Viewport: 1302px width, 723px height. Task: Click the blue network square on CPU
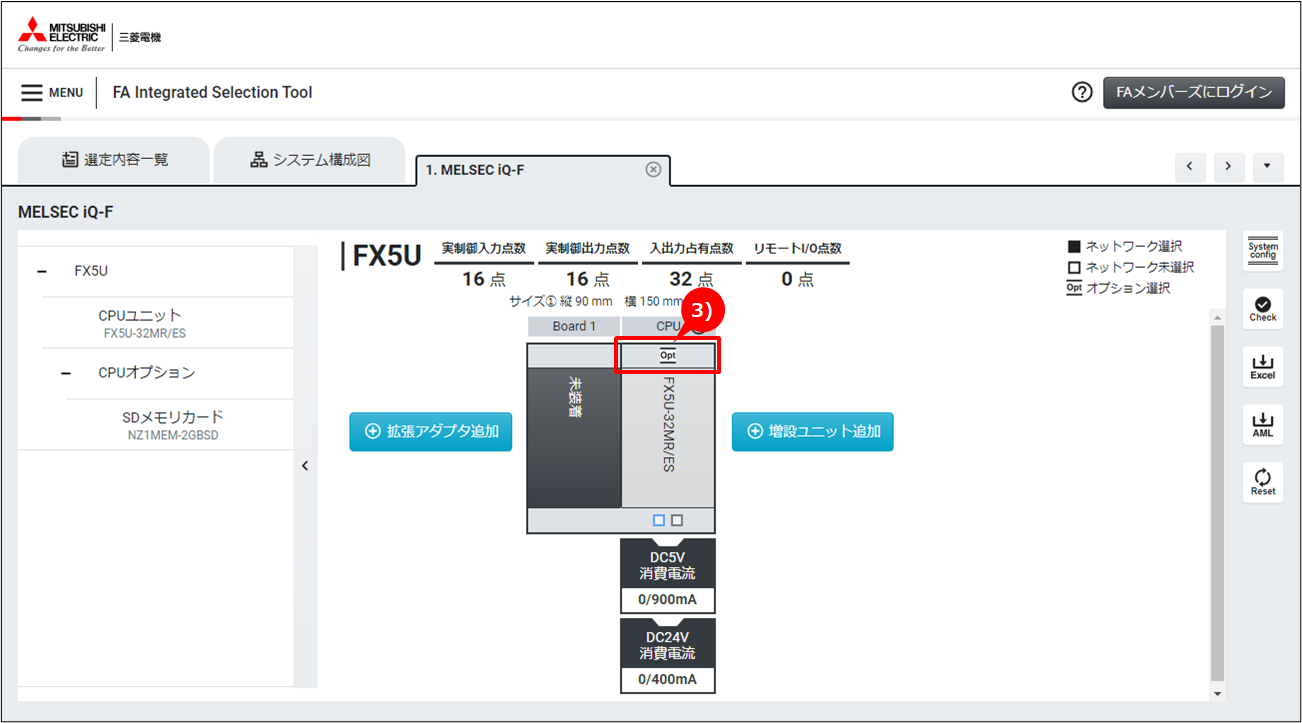658,521
